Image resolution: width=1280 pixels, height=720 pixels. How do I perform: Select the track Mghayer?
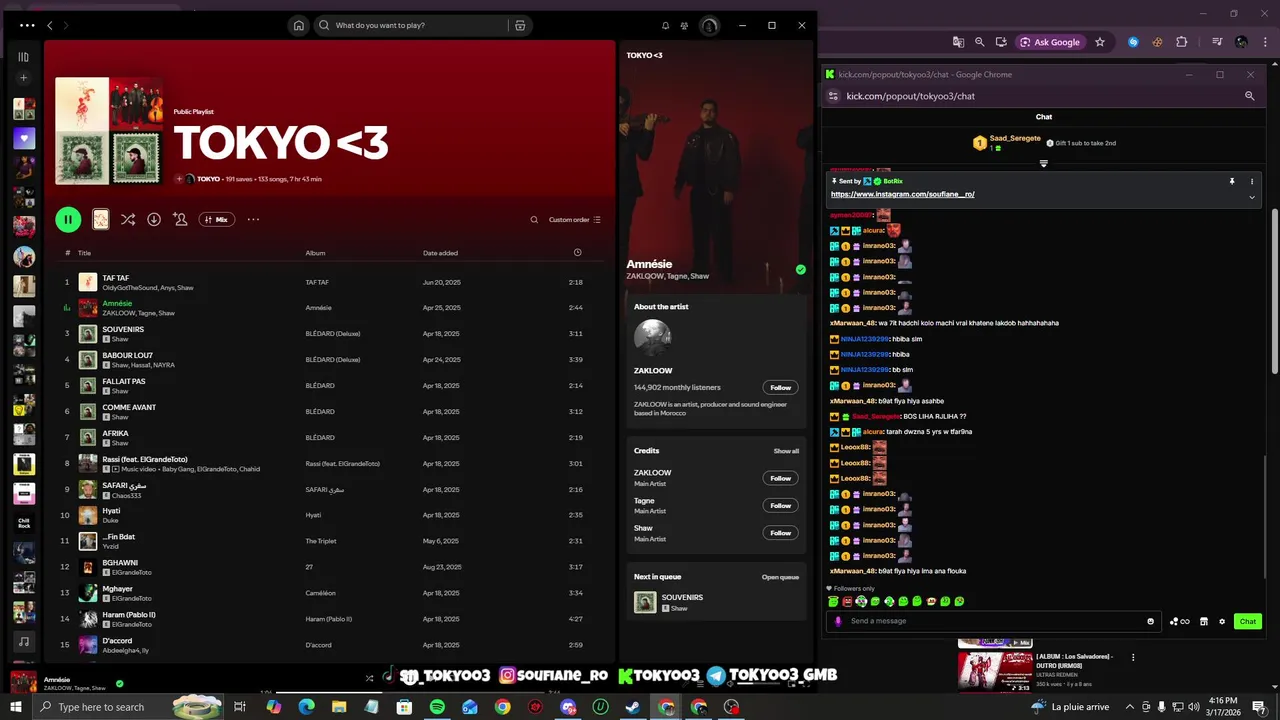(117, 589)
